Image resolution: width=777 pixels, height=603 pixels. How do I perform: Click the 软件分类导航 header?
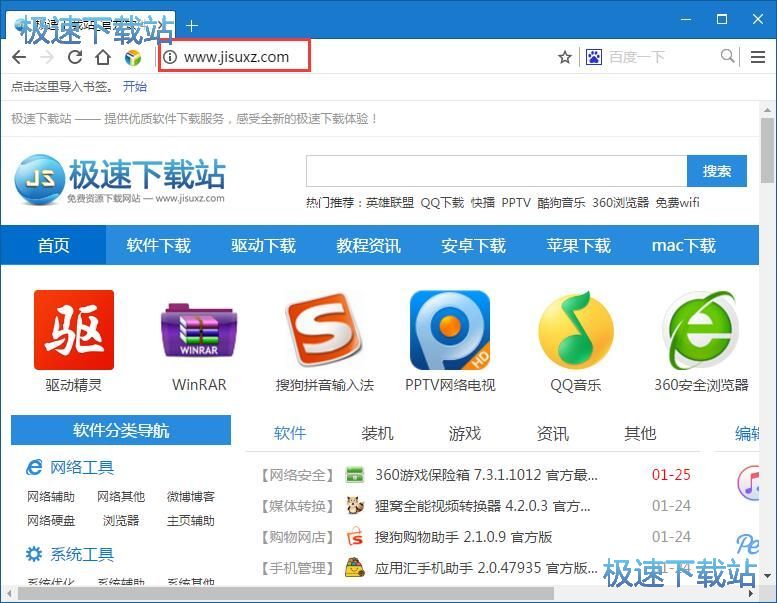coord(121,430)
